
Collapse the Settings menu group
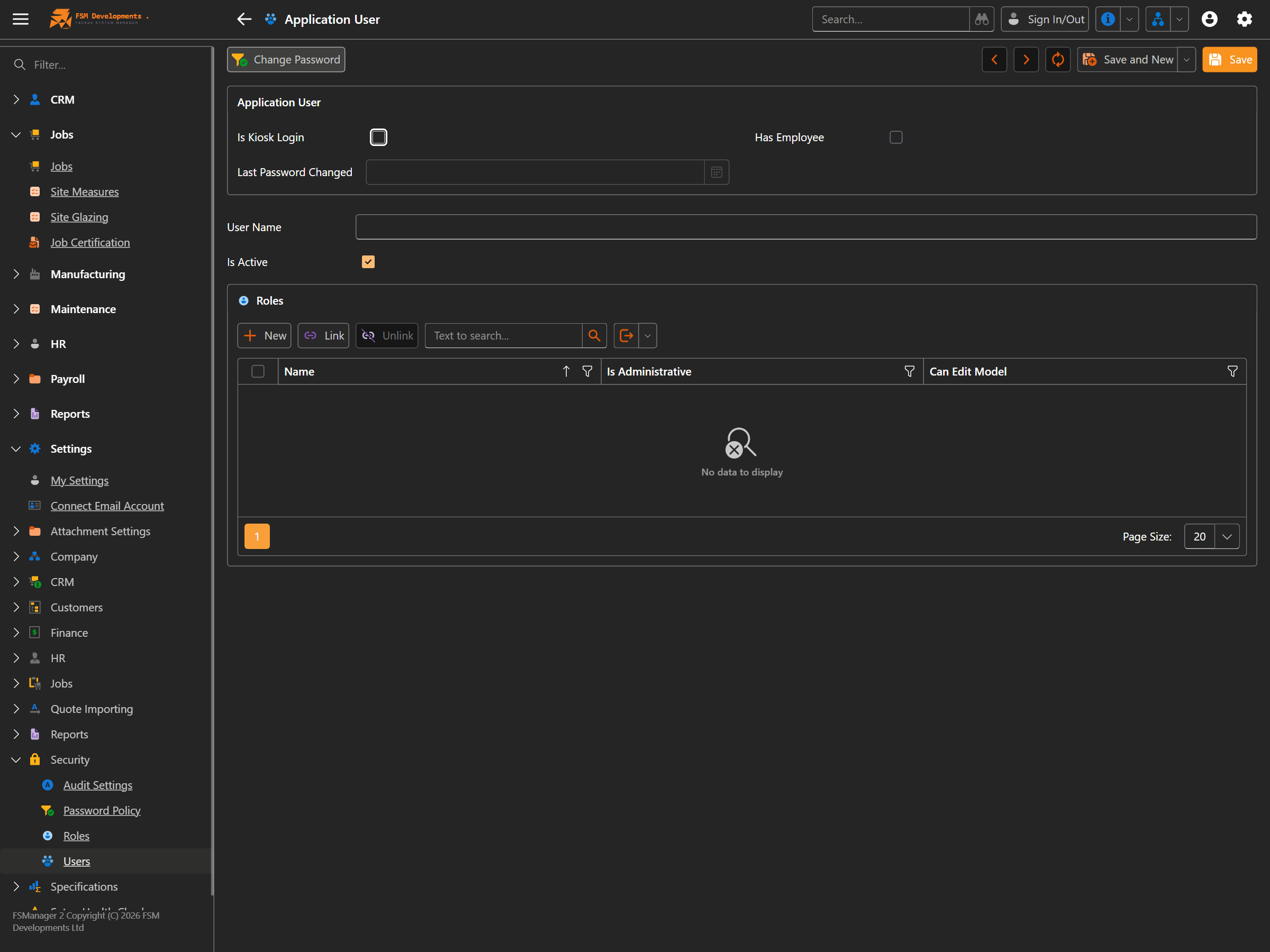point(16,448)
